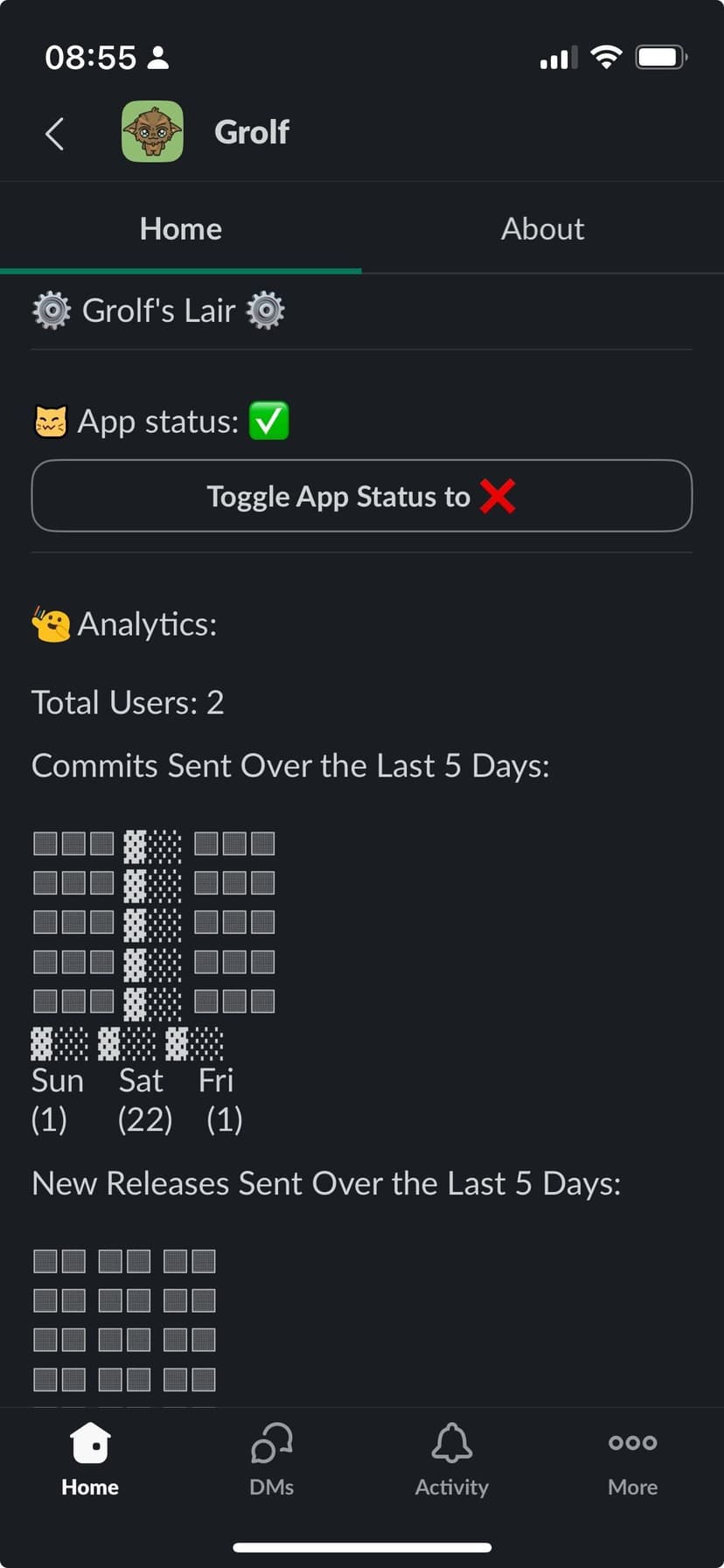Tap the back arrow chevron

pos(54,134)
